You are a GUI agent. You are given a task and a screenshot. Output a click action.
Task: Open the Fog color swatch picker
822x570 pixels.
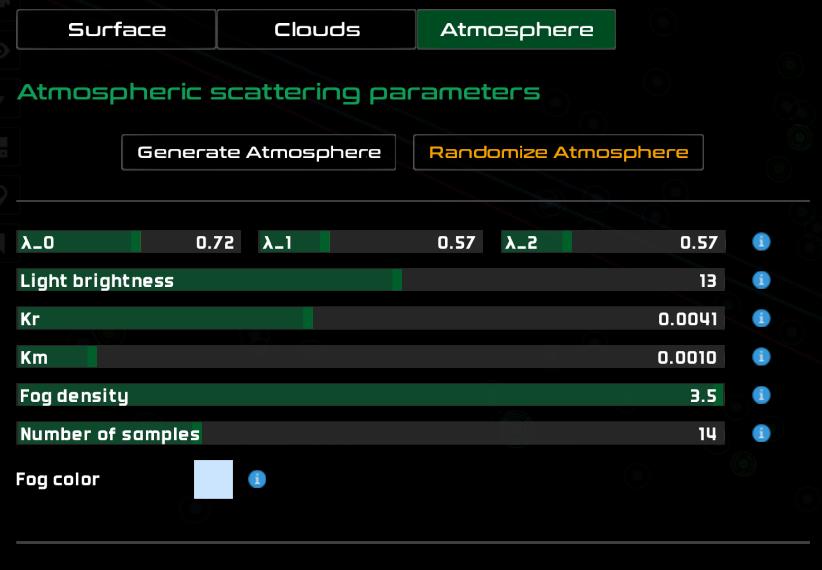(213, 479)
